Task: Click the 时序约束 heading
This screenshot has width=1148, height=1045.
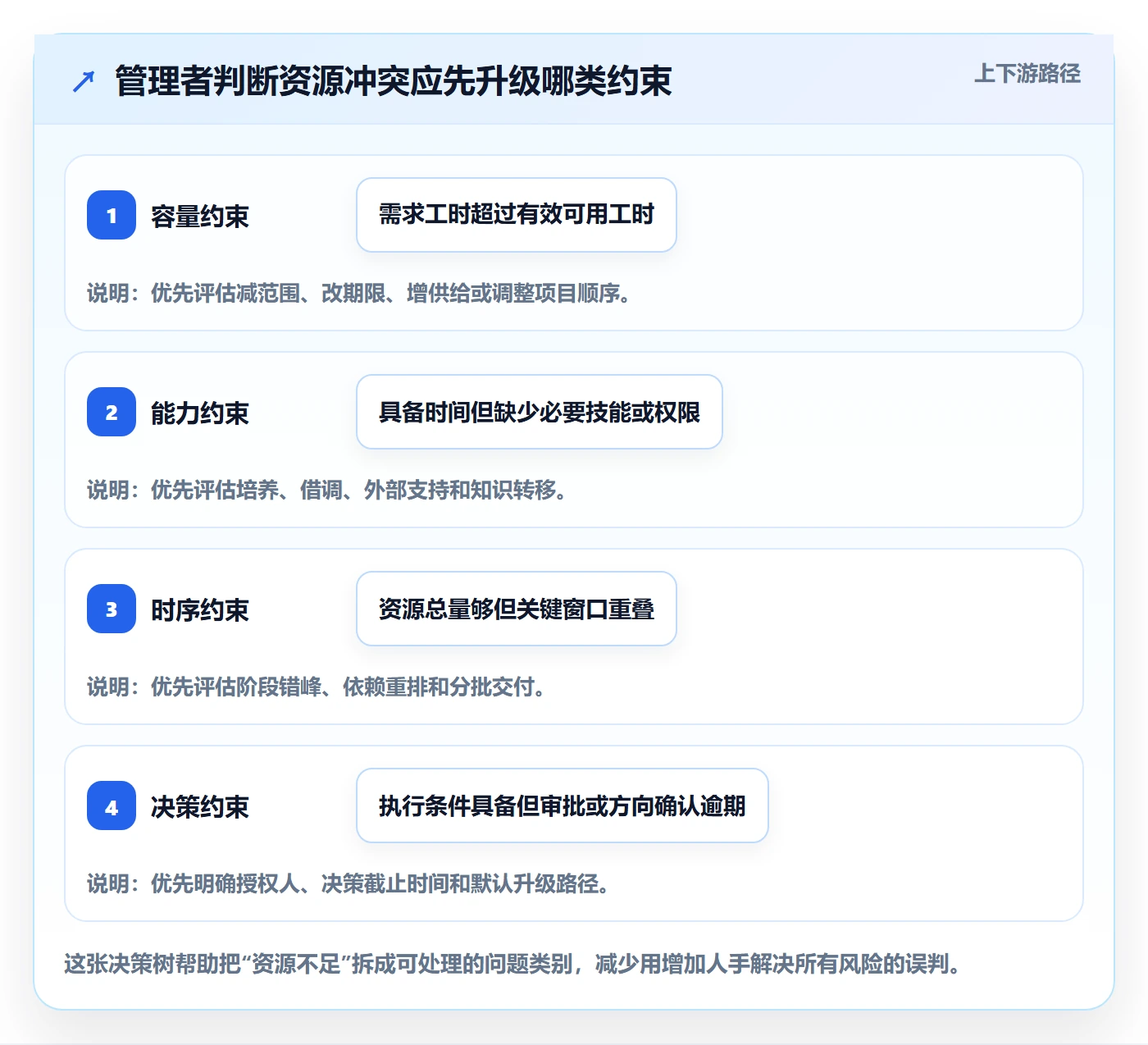Action: pos(200,610)
